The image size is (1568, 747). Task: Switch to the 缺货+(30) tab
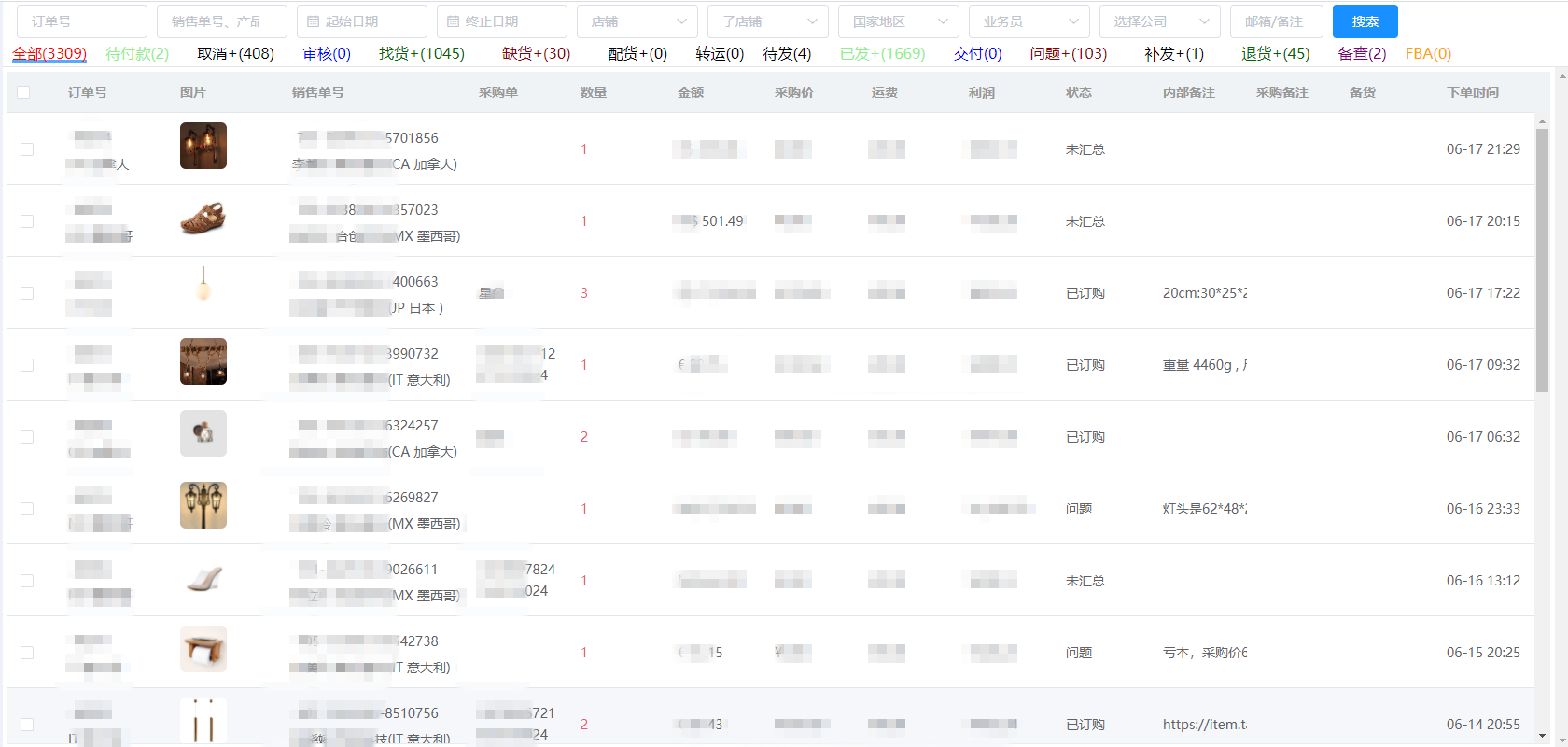click(536, 54)
